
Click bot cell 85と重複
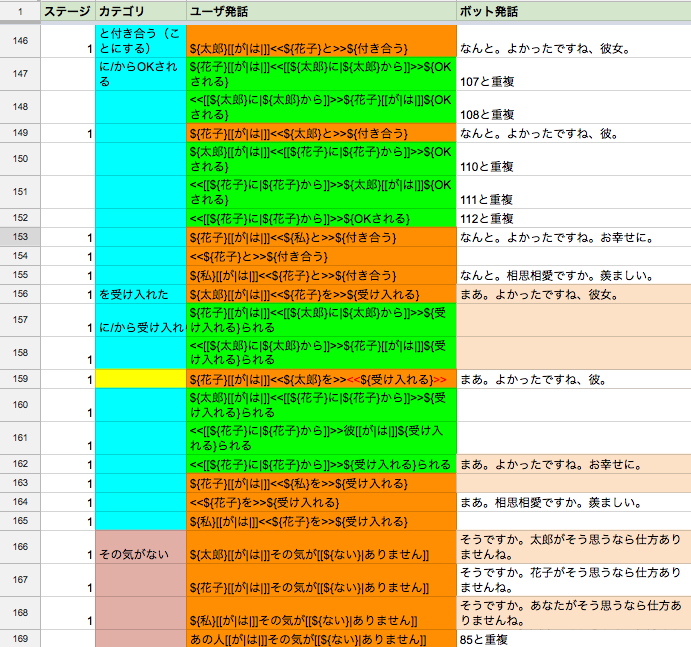[574, 639]
